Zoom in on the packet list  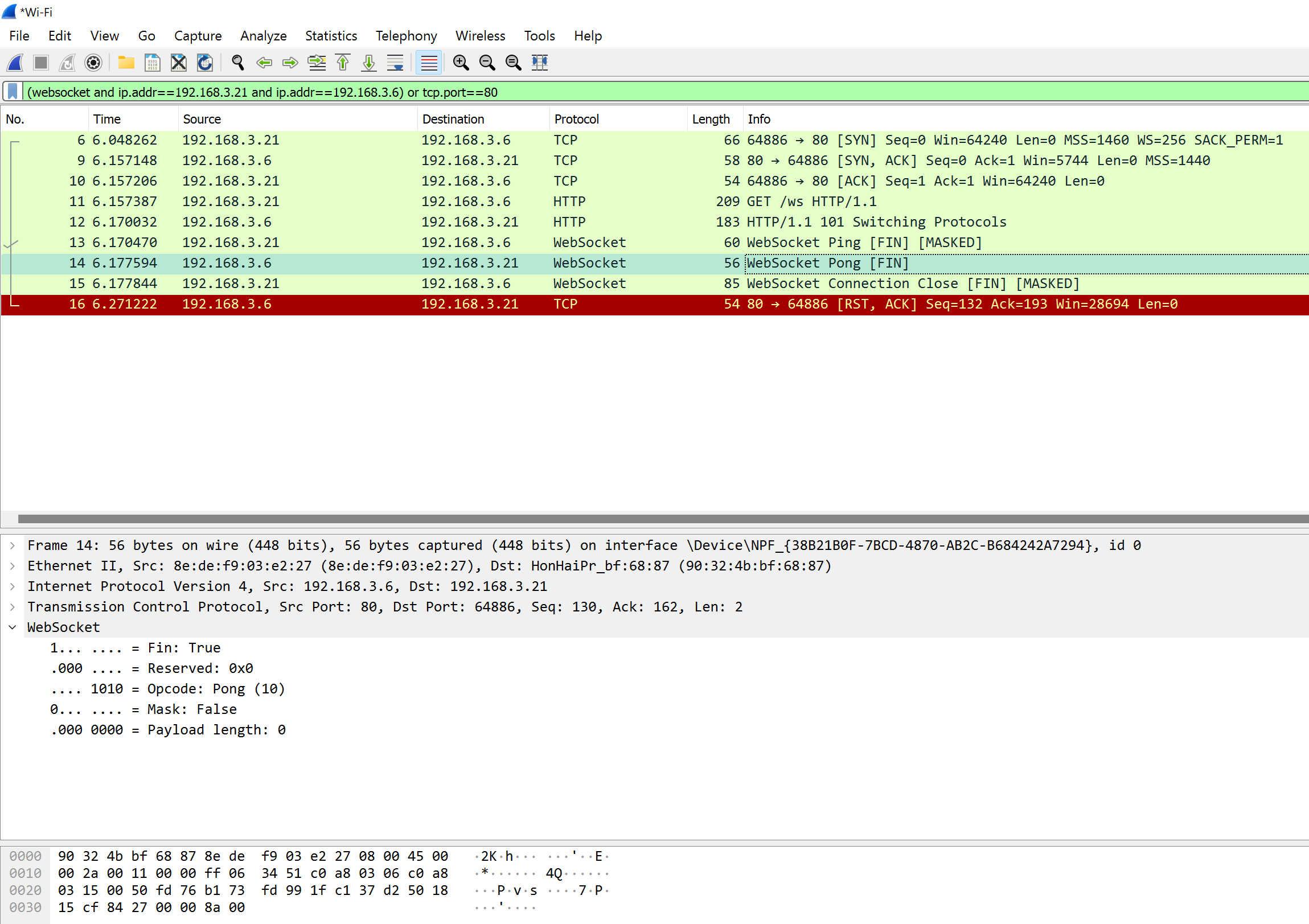tap(461, 63)
